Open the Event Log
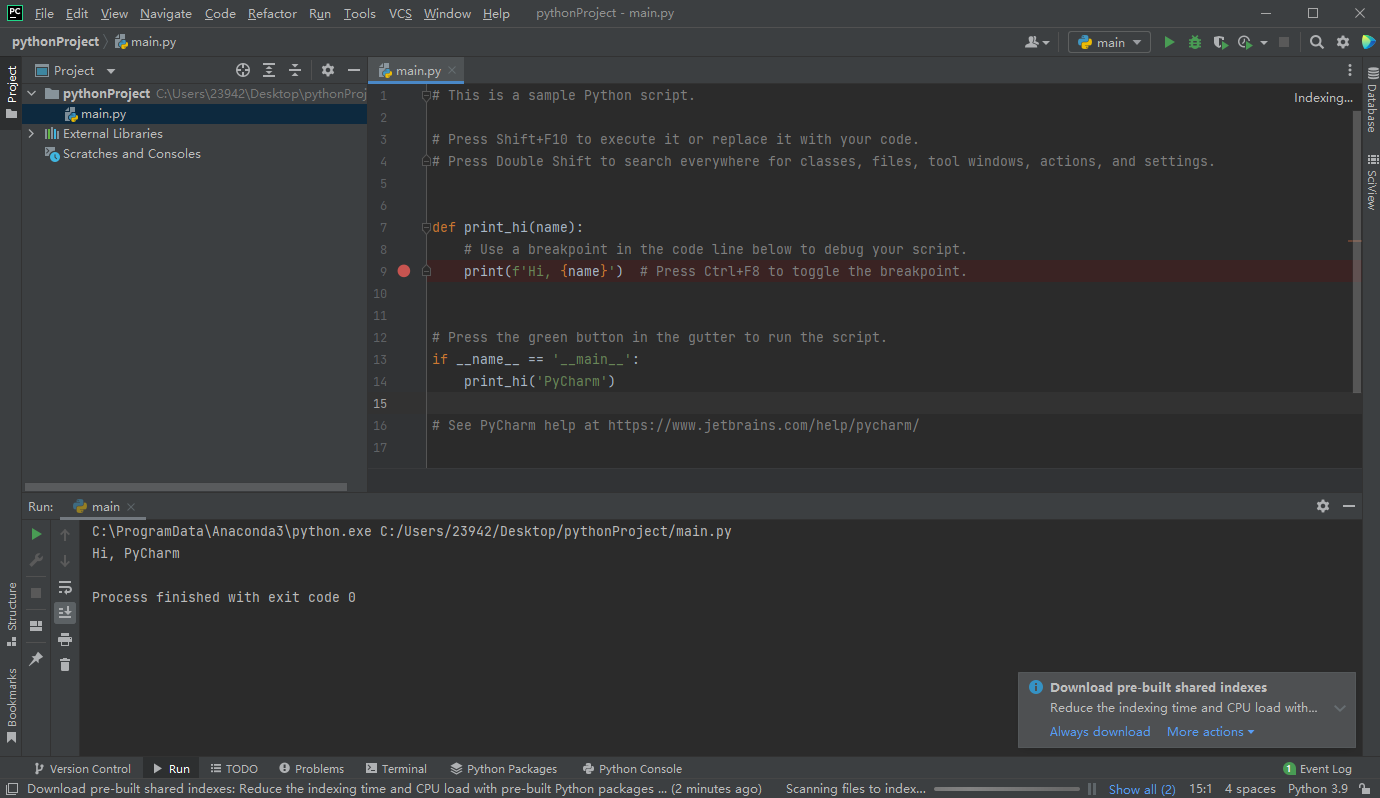This screenshot has height=798, width=1380. tap(1316, 769)
